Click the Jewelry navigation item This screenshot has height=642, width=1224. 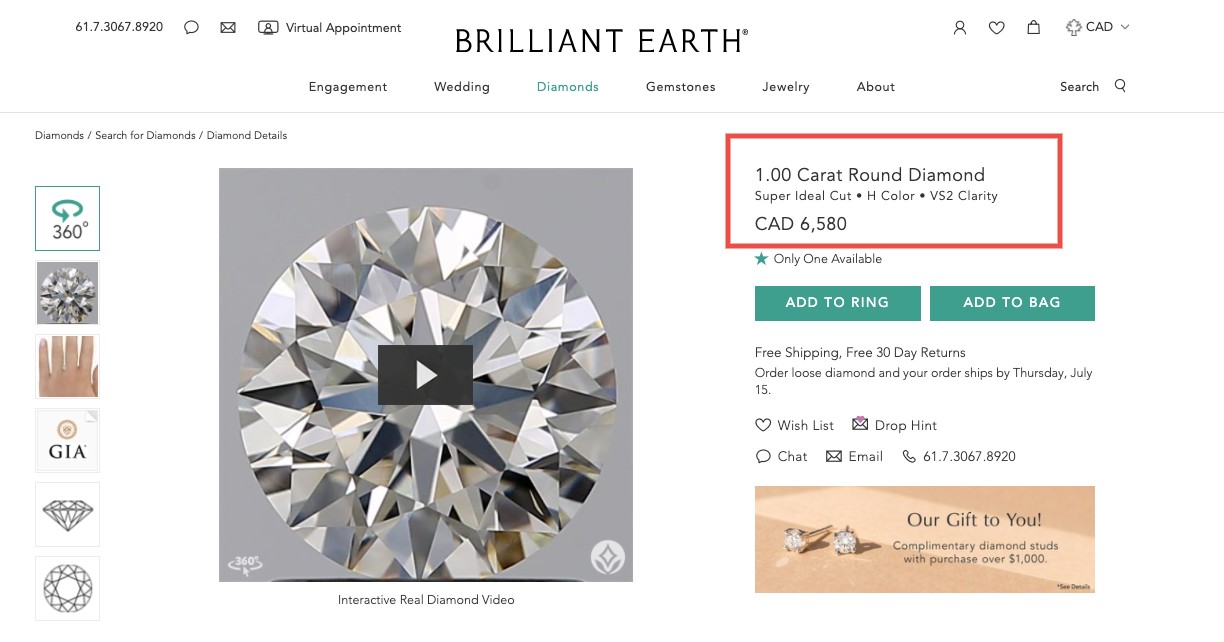pyautogui.click(x=785, y=87)
